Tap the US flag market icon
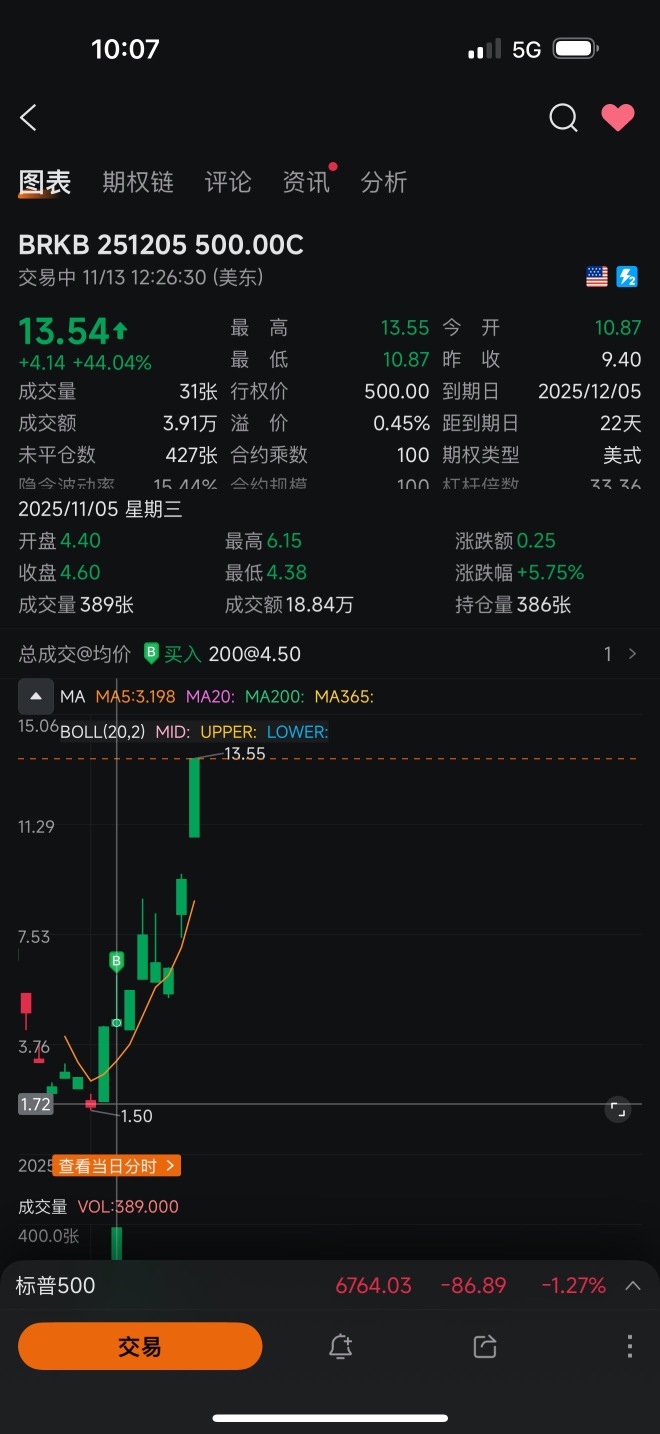The height and width of the screenshot is (1434, 660). point(597,277)
